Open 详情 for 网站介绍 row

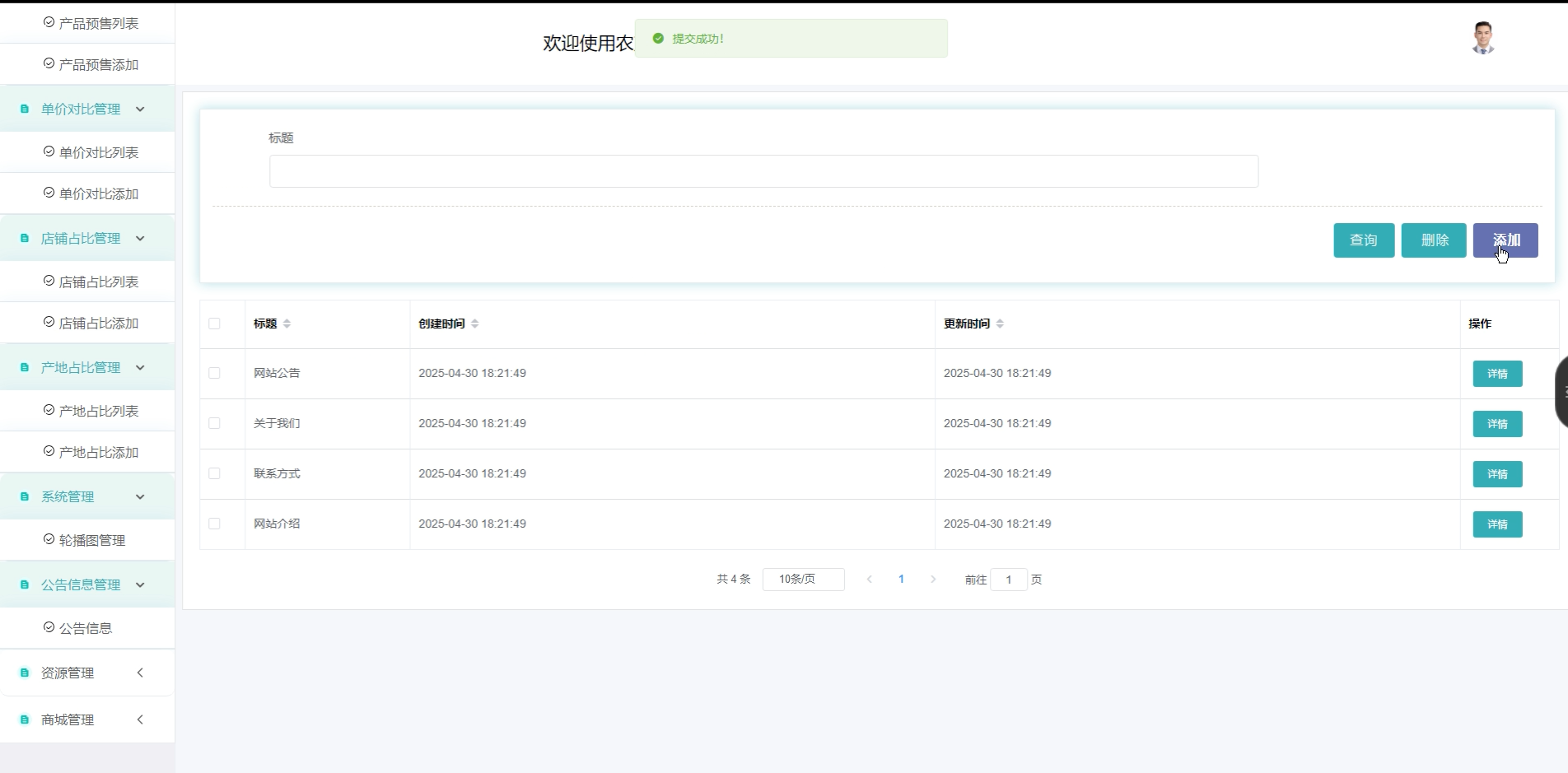1497,524
